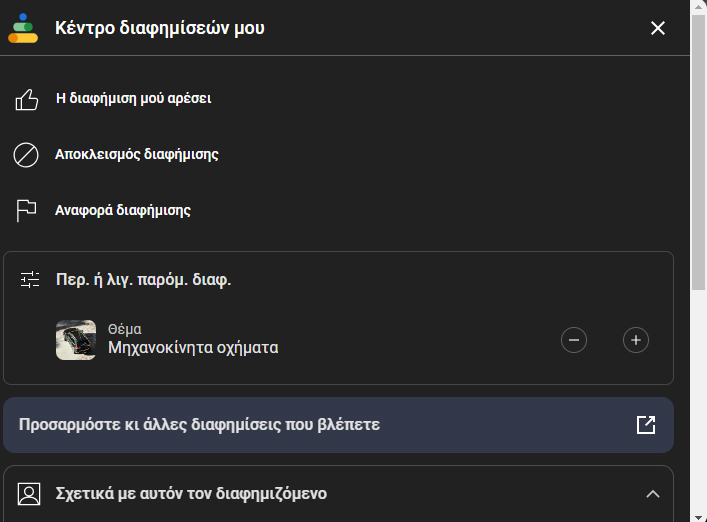Show more Μηχανοκίνητα οχήματα ads with plus
Screen dimensions: 707x522
[x=636, y=340]
